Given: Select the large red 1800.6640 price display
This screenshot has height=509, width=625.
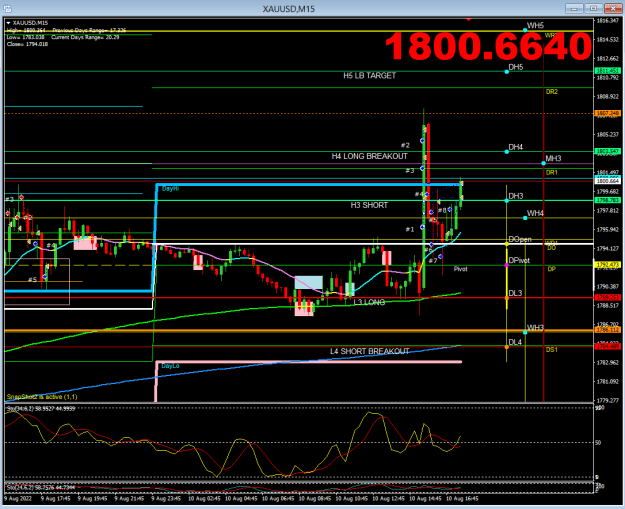Looking at the screenshot, I should (x=488, y=47).
